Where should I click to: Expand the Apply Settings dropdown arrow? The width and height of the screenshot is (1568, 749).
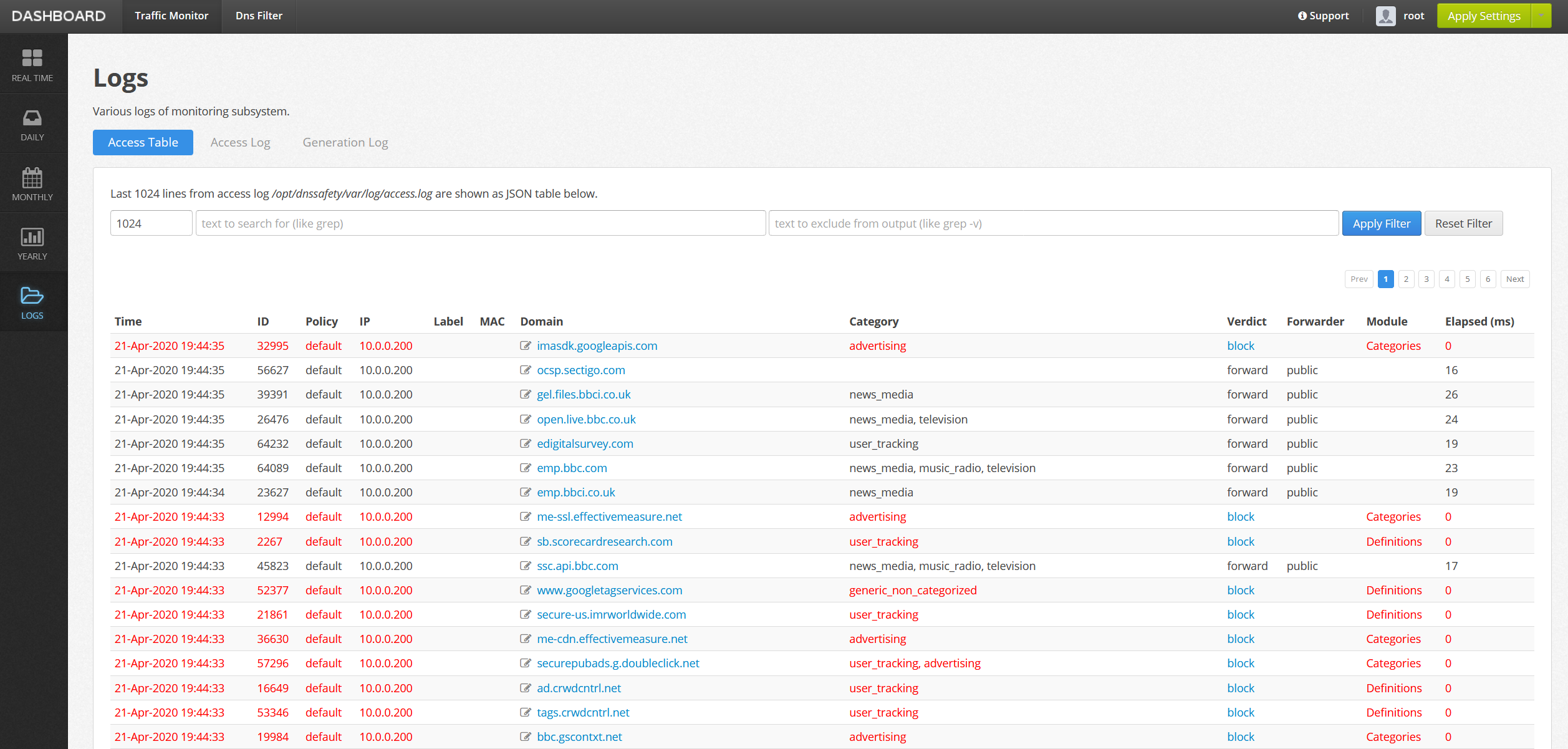[x=1541, y=16]
